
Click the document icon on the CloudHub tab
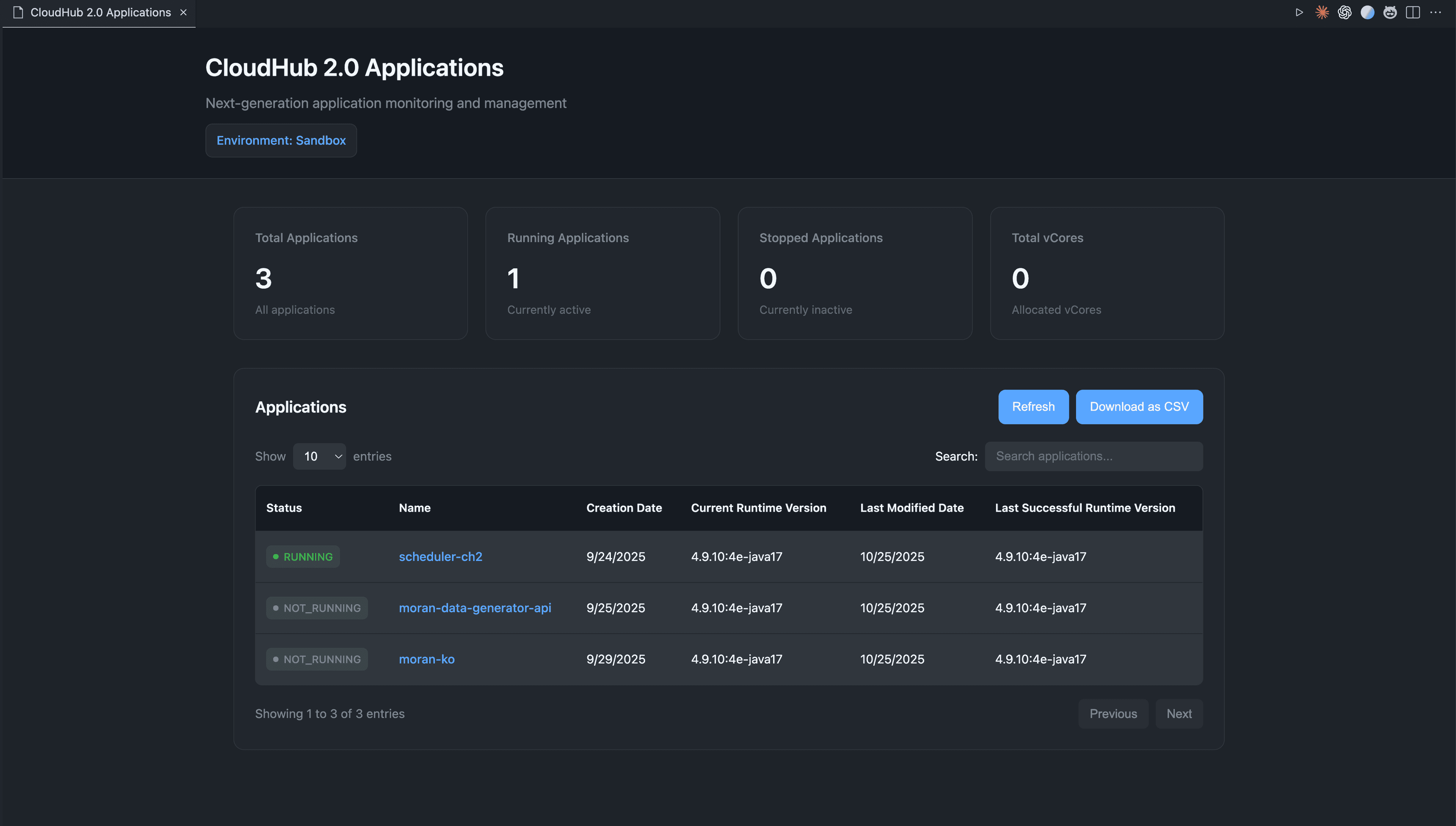(x=17, y=12)
